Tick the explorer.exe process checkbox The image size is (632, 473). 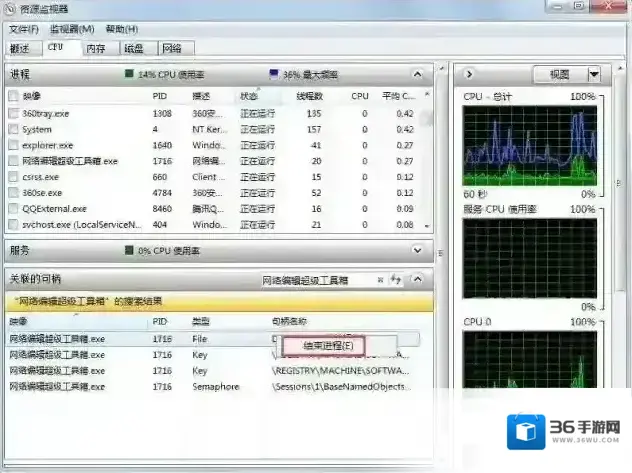[13, 145]
